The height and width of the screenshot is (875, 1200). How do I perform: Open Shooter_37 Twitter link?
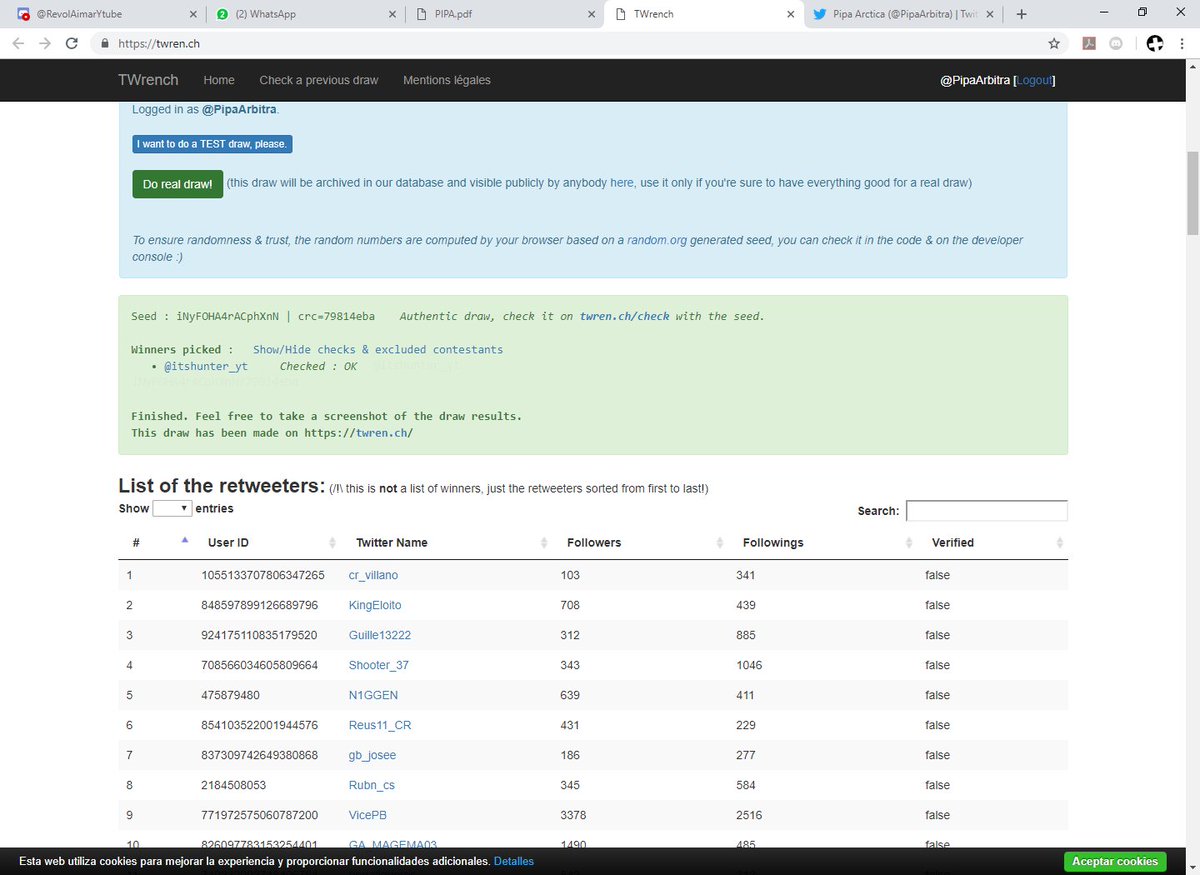tap(379, 665)
